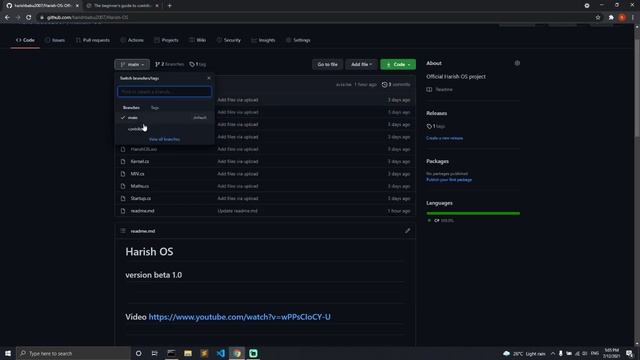Open the browser extensions puzzle icon
Screen dimensions: 640x360
tap(611, 18)
